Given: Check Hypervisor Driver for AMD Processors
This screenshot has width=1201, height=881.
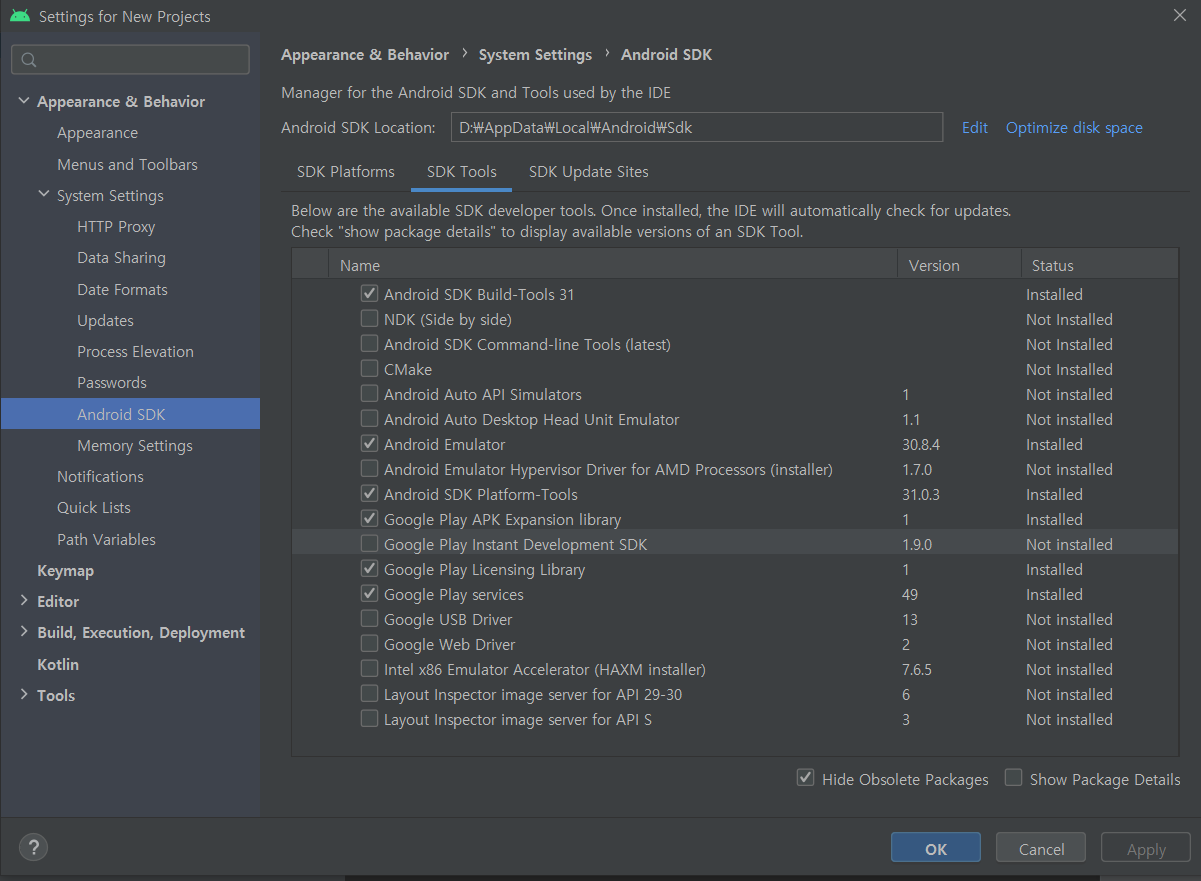Looking at the screenshot, I should (x=369, y=469).
